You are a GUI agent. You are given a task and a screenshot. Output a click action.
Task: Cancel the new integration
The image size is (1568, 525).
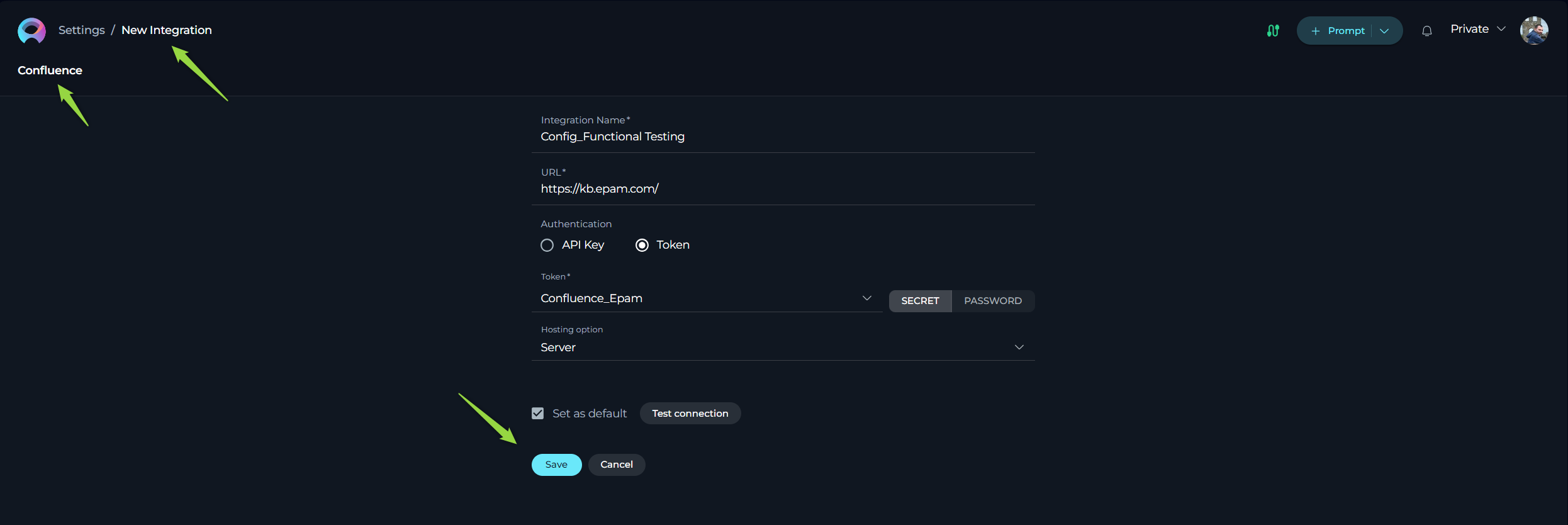click(x=617, y=465)
